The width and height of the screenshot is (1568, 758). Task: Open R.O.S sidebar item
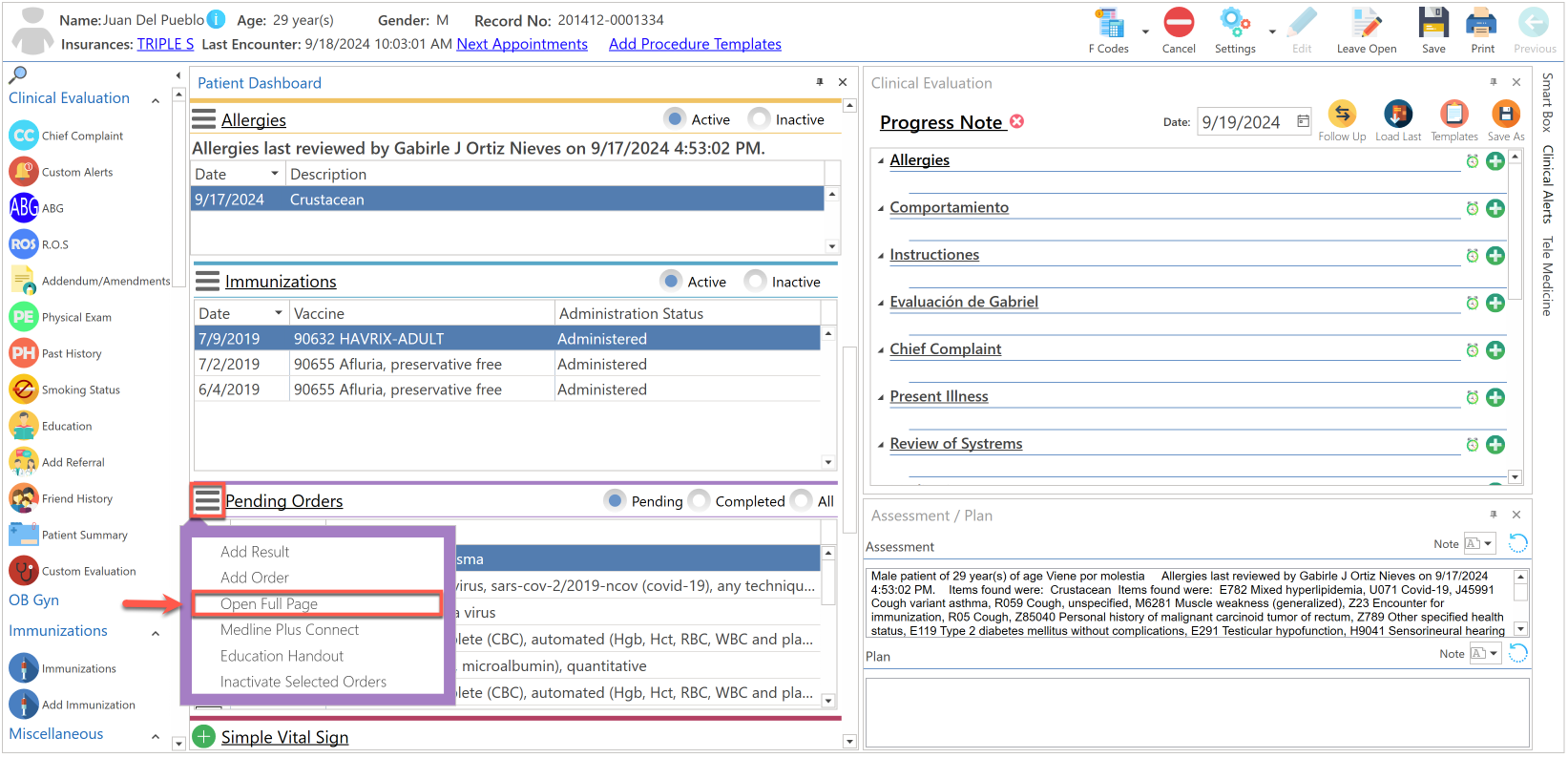click(x=40, y=244)
